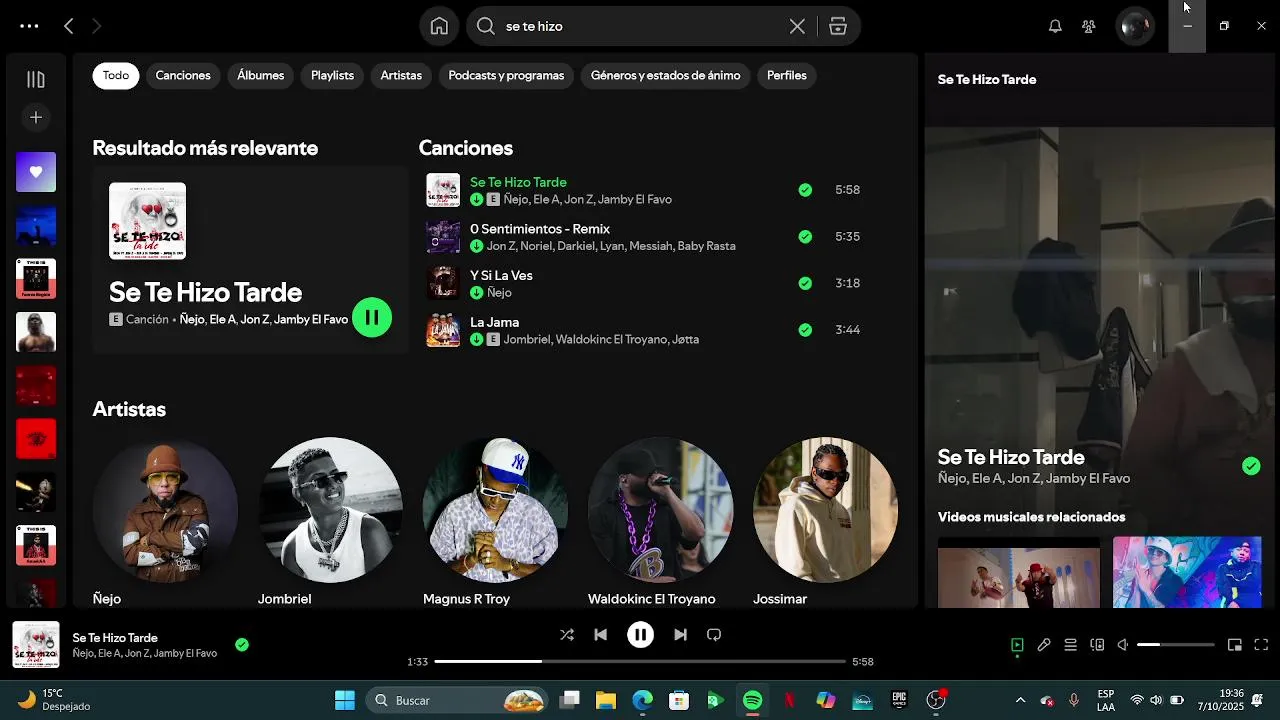Screen dimensions: 1280x720
Task: Open first related music video thumbnail
Action: click(x=1019, y=573)
